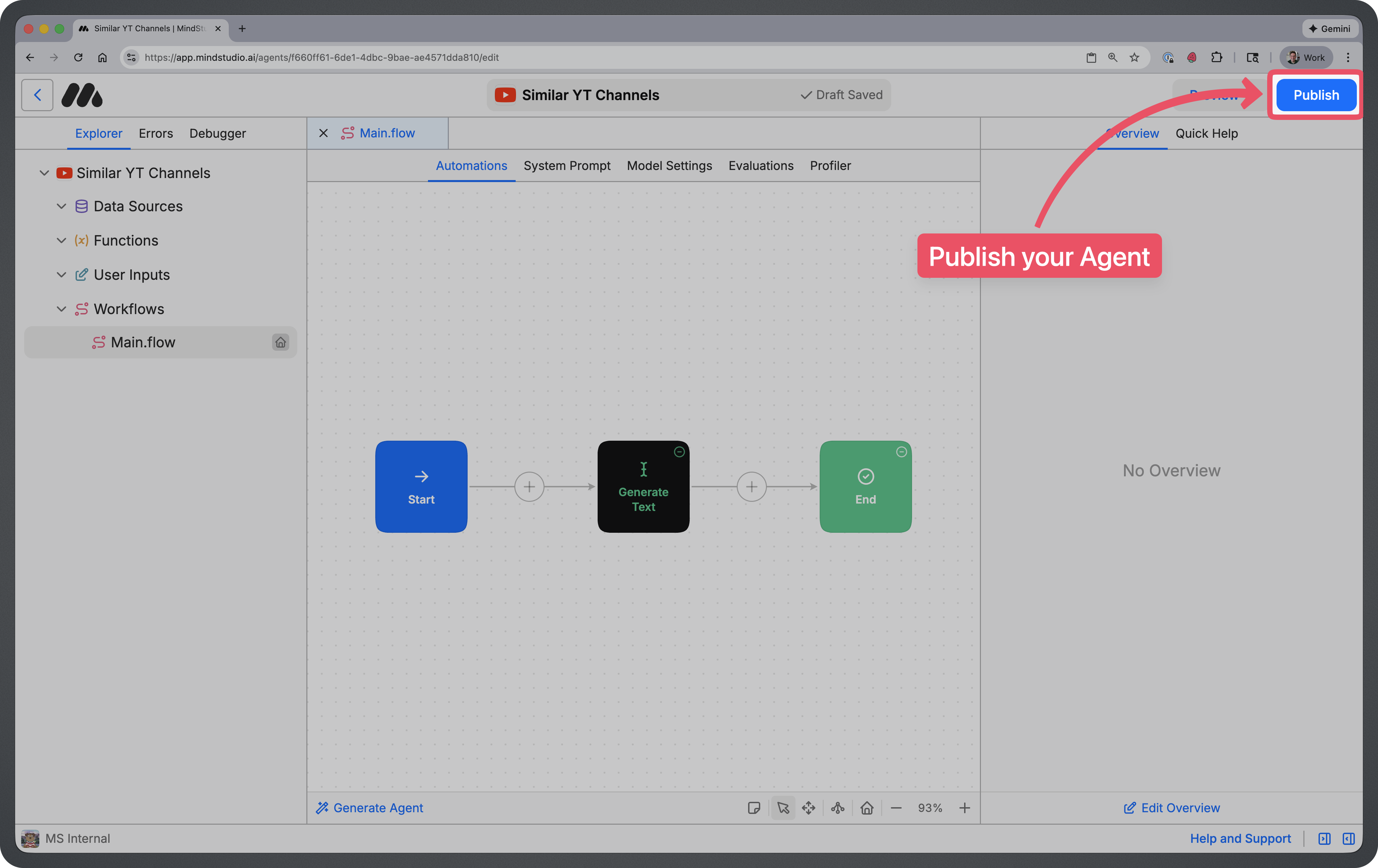Open the auto-layout workflow icon in canvas toolbar
Viewport: 1378px width, 868px height.
coord(838,808)
